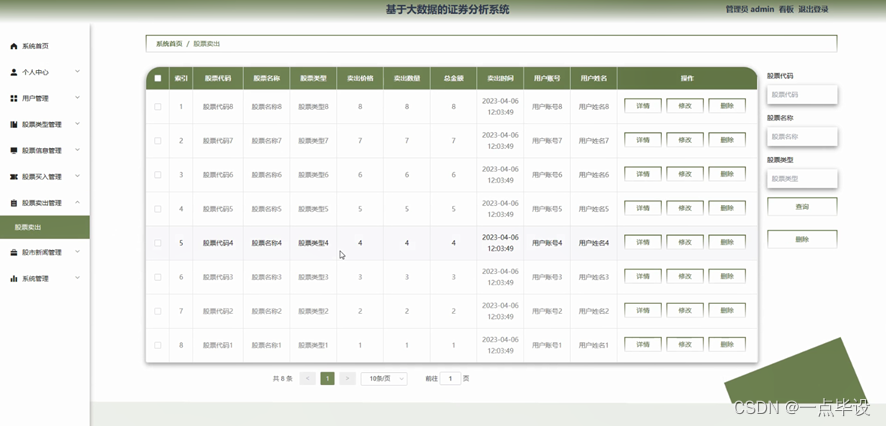Click 管理员 admin label in header
The width and height of the screenshot is (886, 426).
pyautogui.click(x=750, y=9)
